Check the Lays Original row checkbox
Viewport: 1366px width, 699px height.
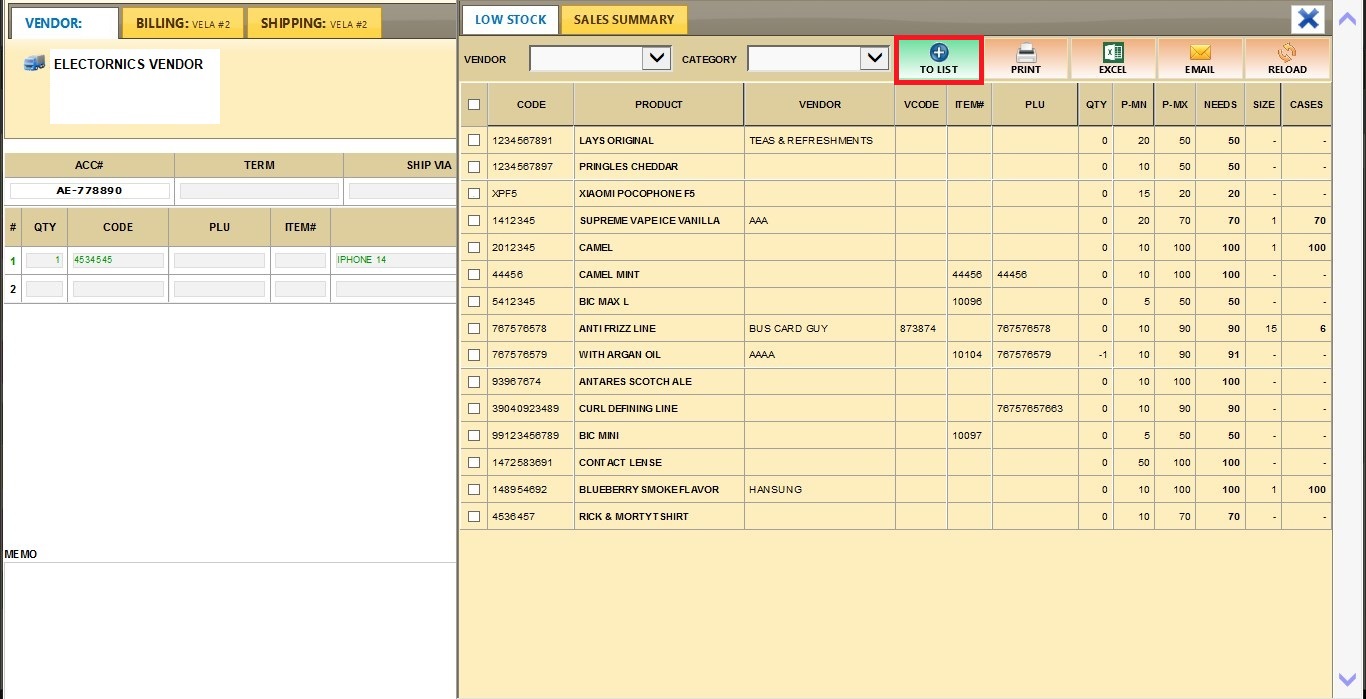click(x=474, y=141)
